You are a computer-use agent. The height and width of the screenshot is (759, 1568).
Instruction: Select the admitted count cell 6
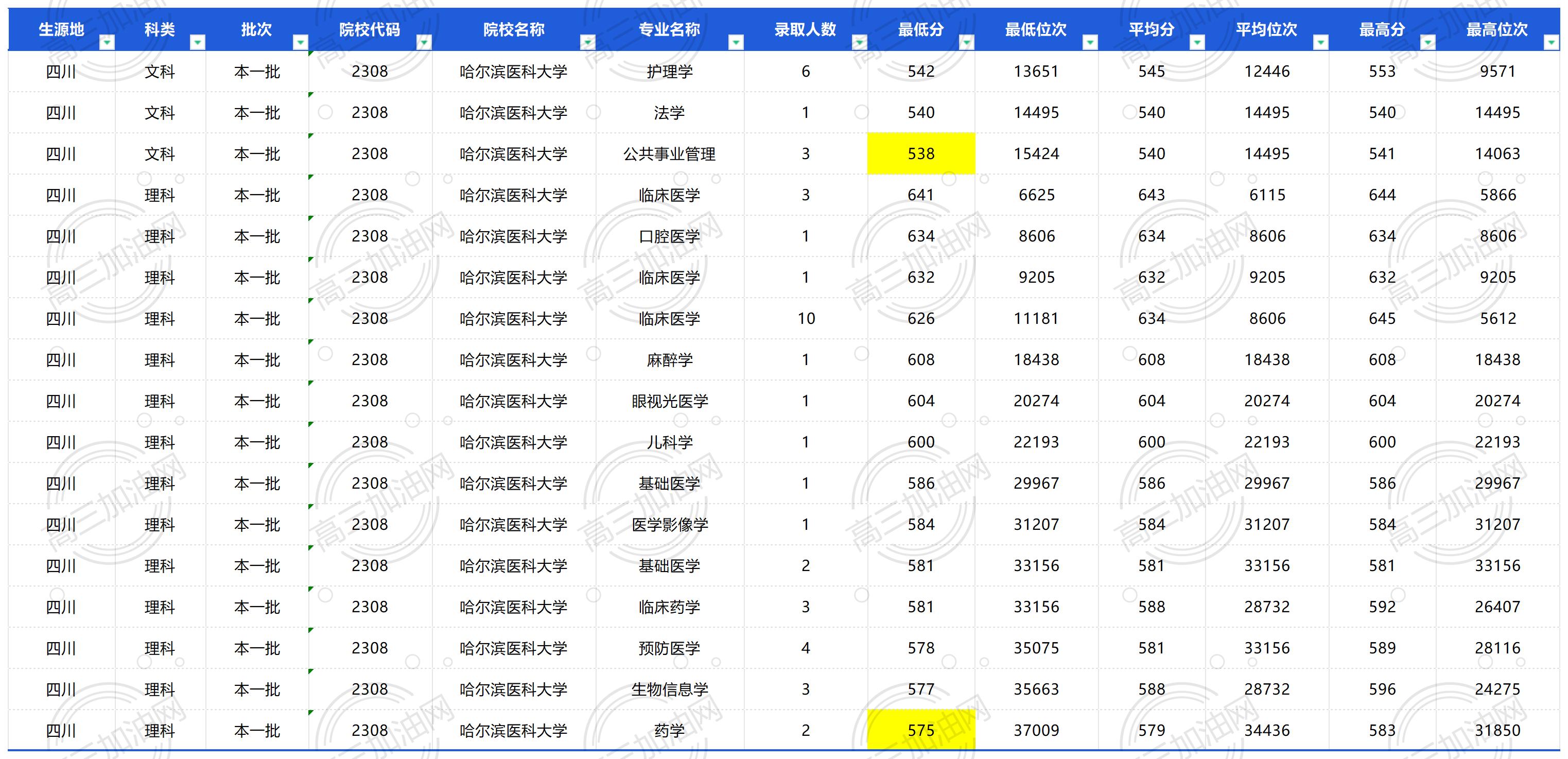pos(806,72)
